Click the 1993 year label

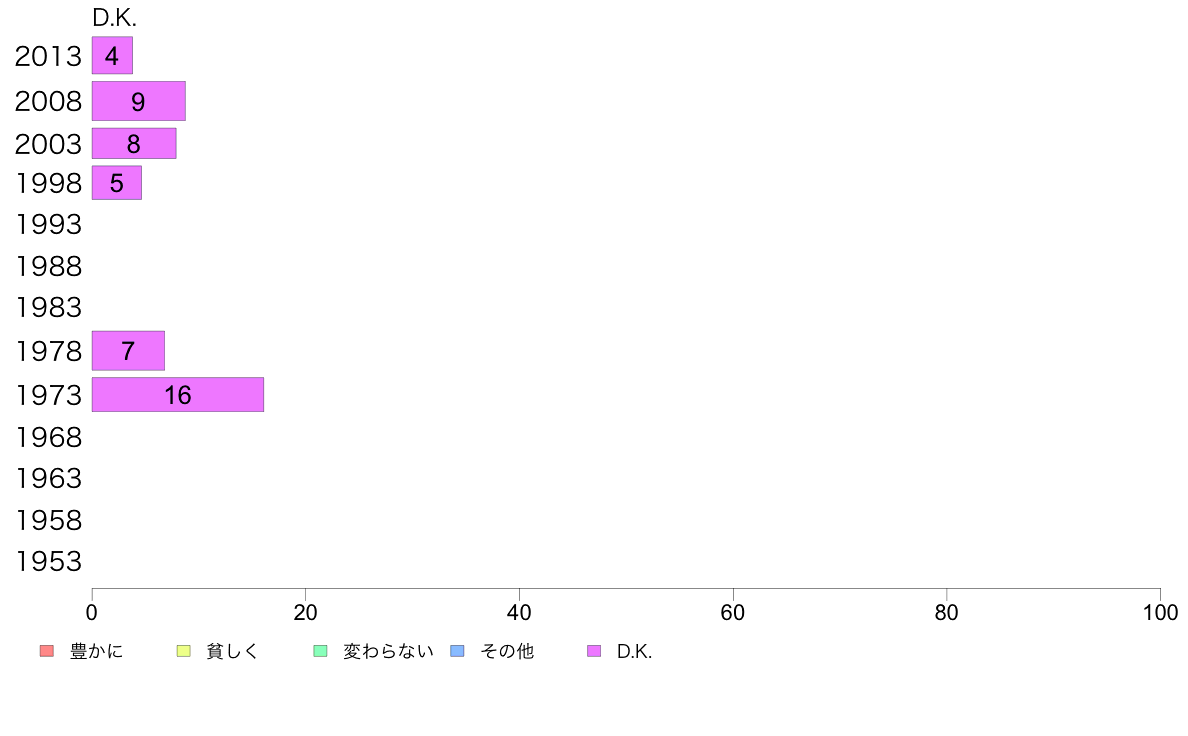pyautogui.click(x=48, y=224)
